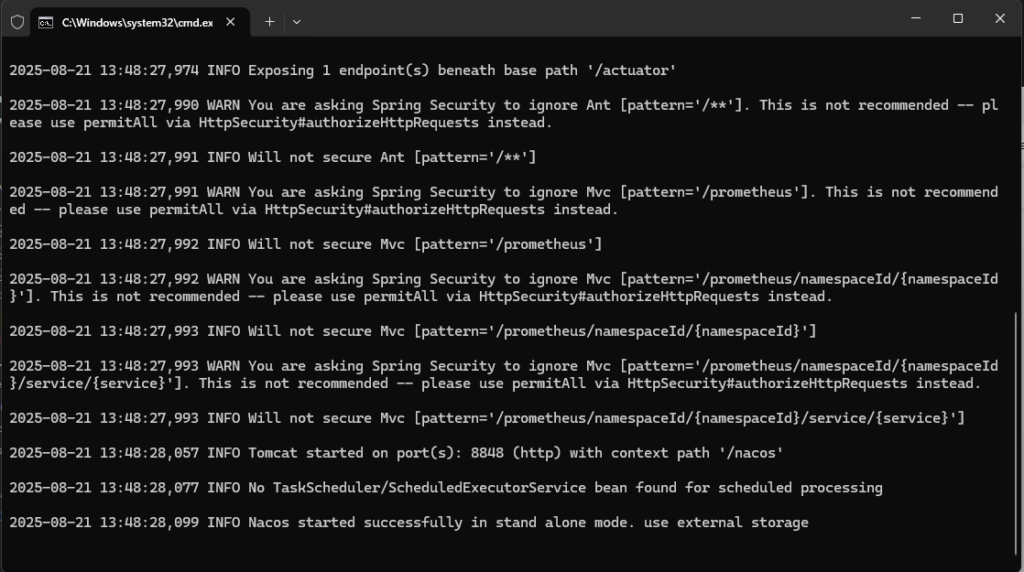The image size is (1024, 572).
Task: Maximize the terminal window
Action: click(958, 18)
